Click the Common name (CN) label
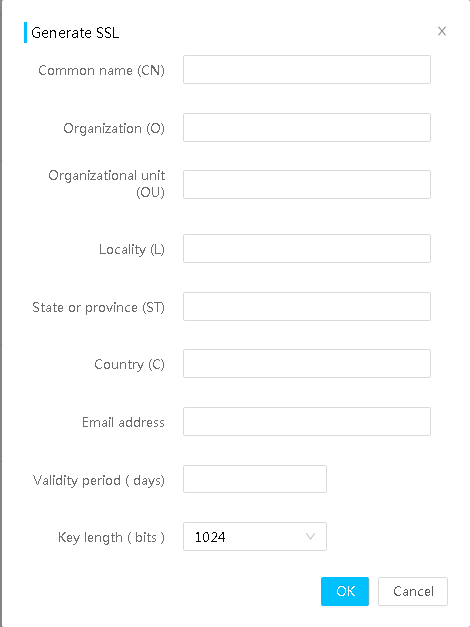The height and width of the screenshot is (627, 470). 101,70
